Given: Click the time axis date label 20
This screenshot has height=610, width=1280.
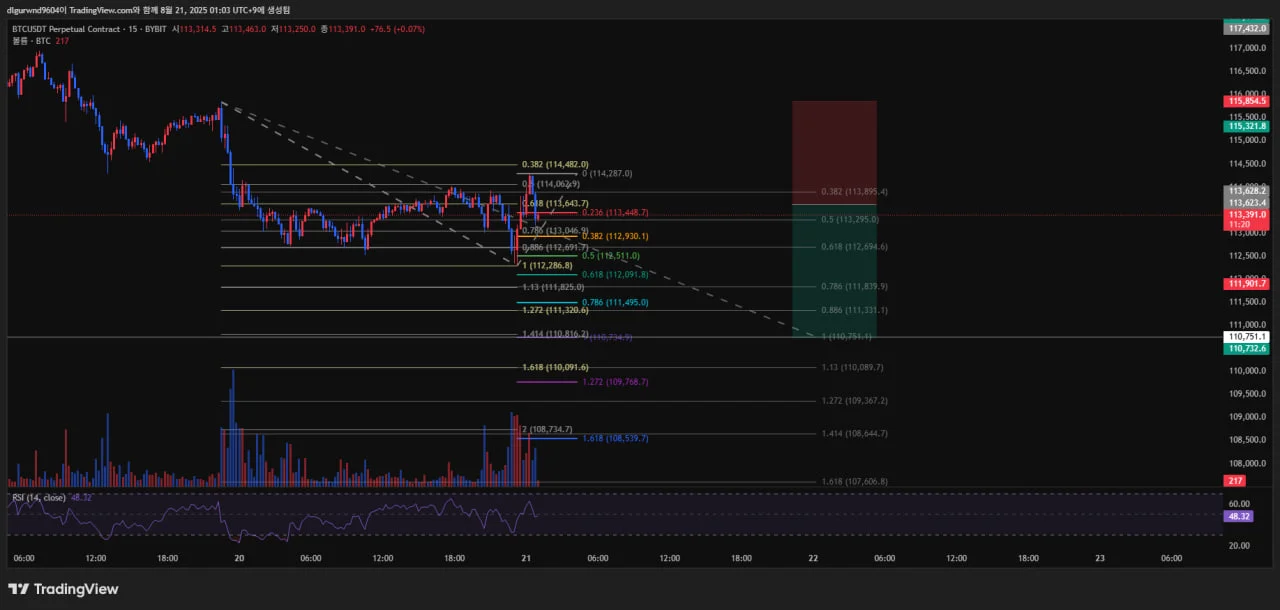Looking at the screenshot, I should coord(239,559).
